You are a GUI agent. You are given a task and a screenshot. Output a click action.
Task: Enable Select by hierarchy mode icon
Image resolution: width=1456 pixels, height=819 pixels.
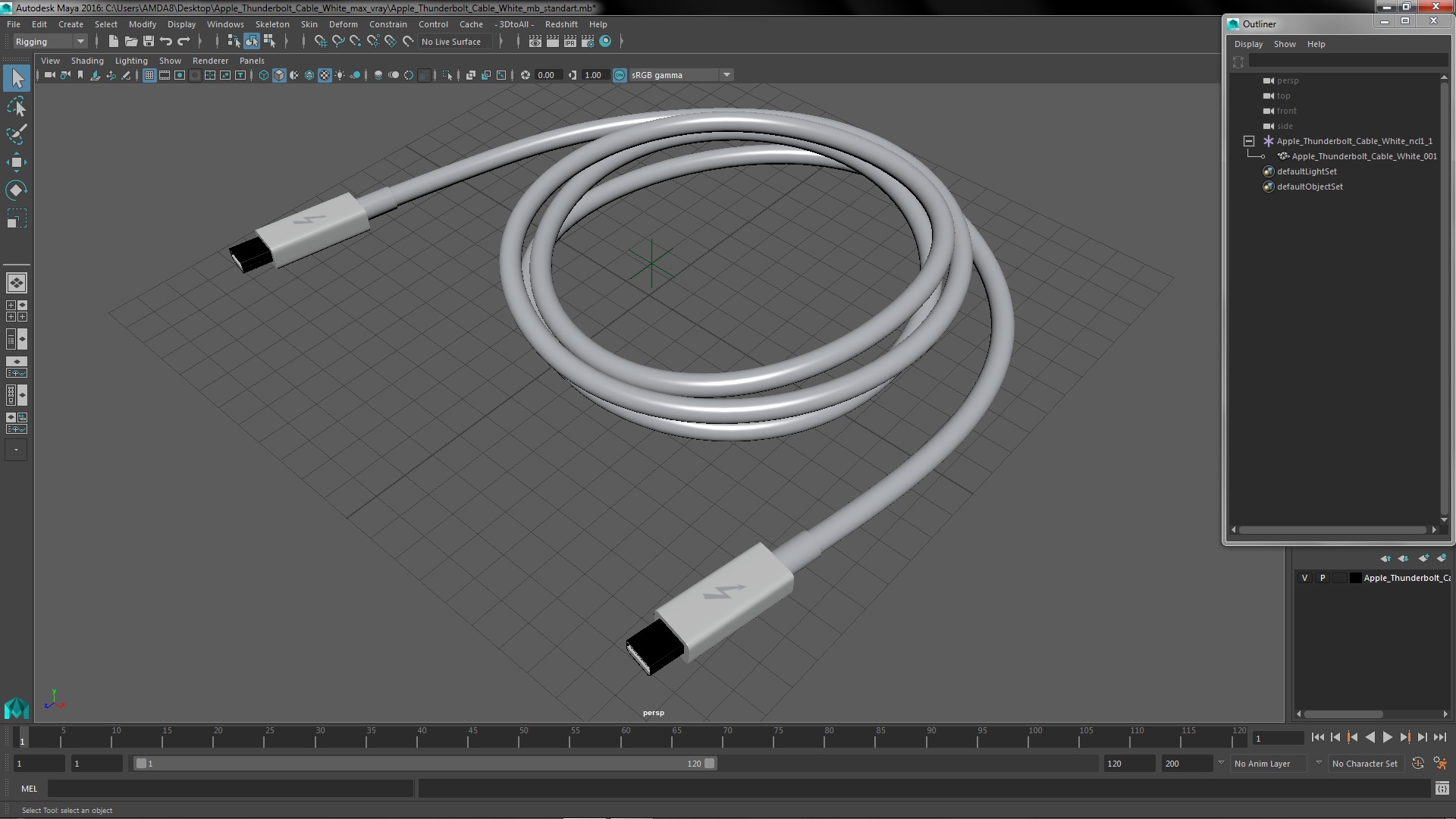234,42
